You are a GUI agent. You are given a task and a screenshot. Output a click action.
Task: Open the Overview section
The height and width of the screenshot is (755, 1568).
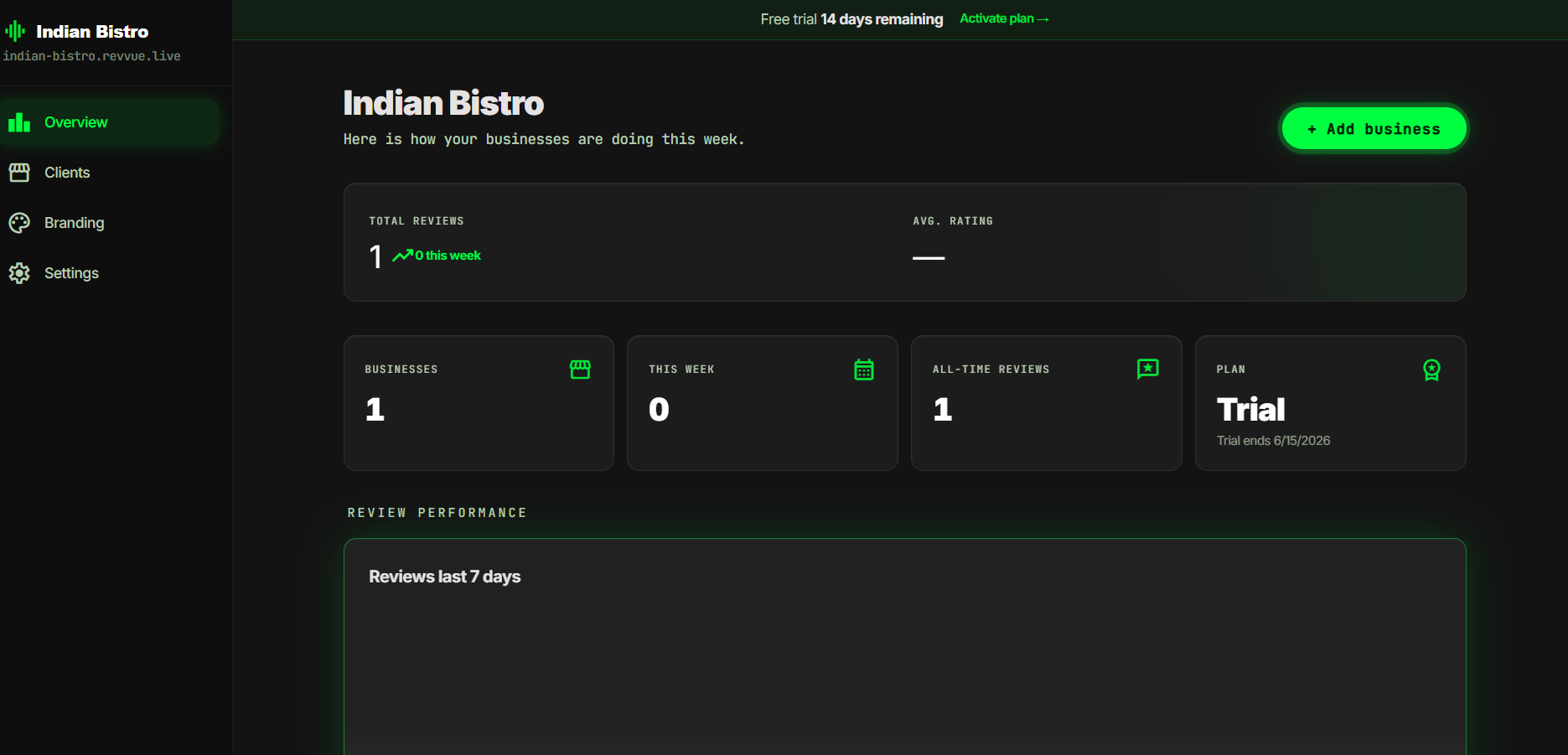[110, 122]
